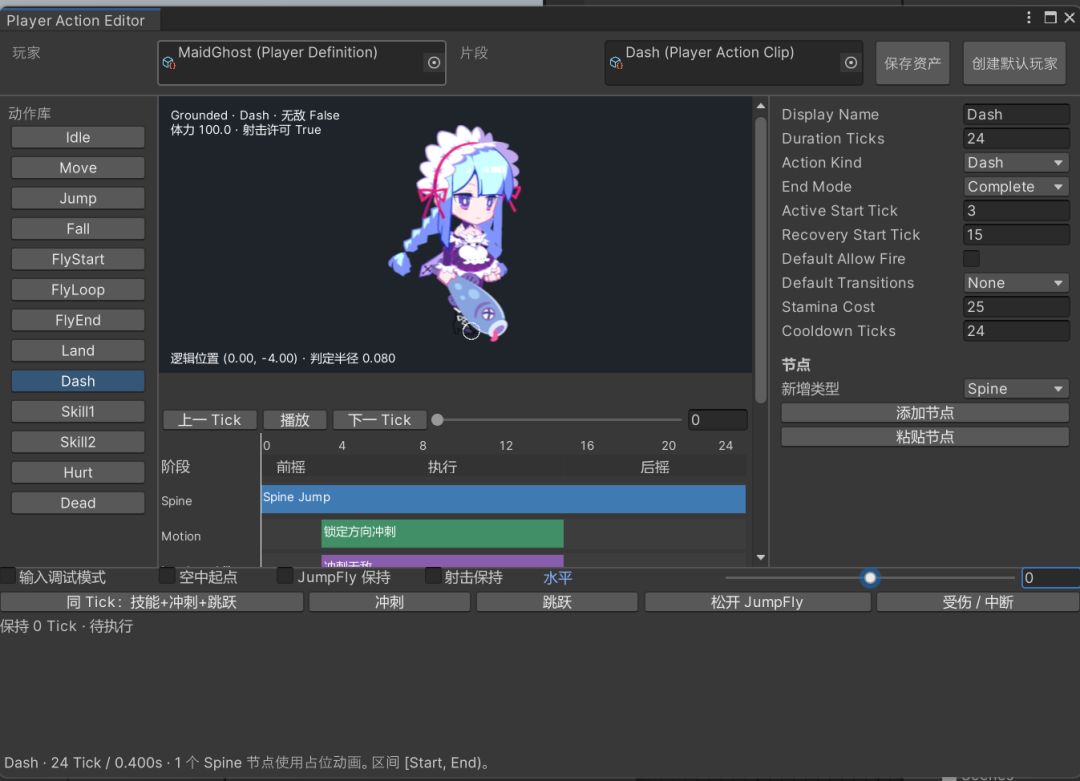Click the Dash clip asset icon
The height and width of the screenshot is (781, 1080).
pos(616,63)
